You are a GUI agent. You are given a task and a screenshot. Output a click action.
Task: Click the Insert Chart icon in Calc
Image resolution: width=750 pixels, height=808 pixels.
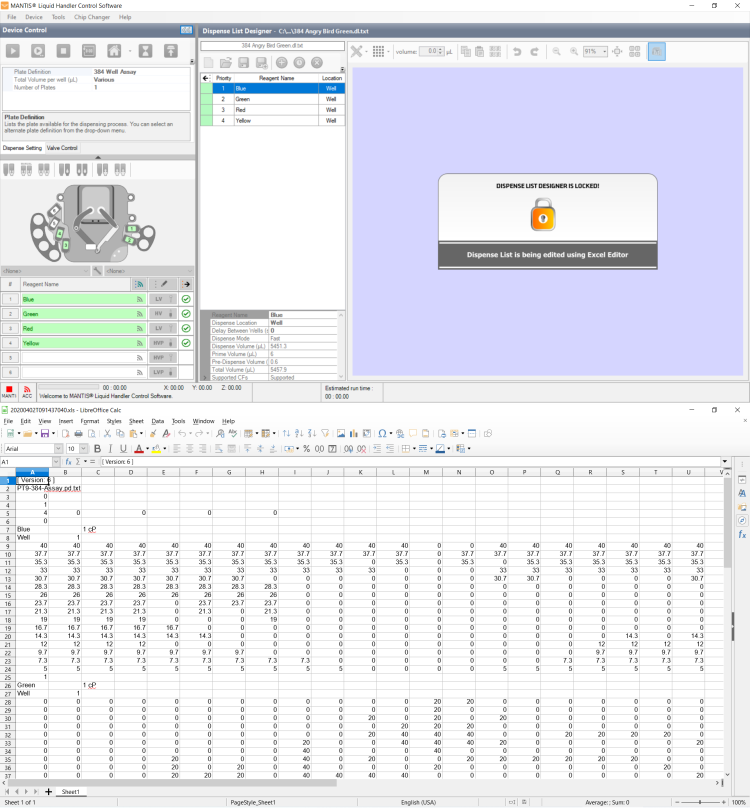354,434
